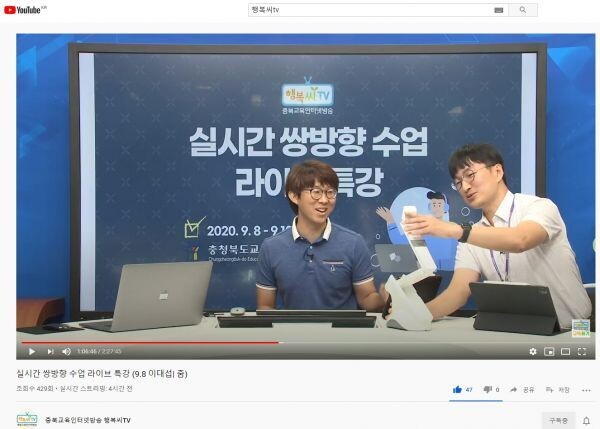Play the video with the play button
The image size is (600, 429).
[31, 351]
